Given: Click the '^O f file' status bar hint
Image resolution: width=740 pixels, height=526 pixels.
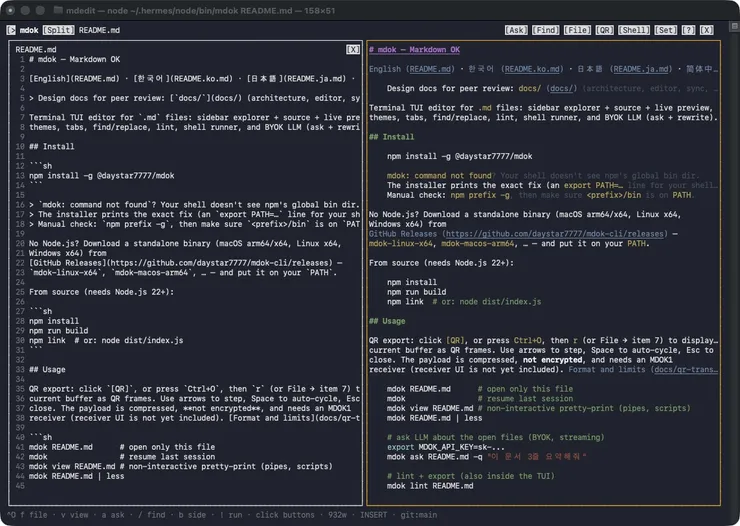Looking at the screenshot, I should coord(27,515).
